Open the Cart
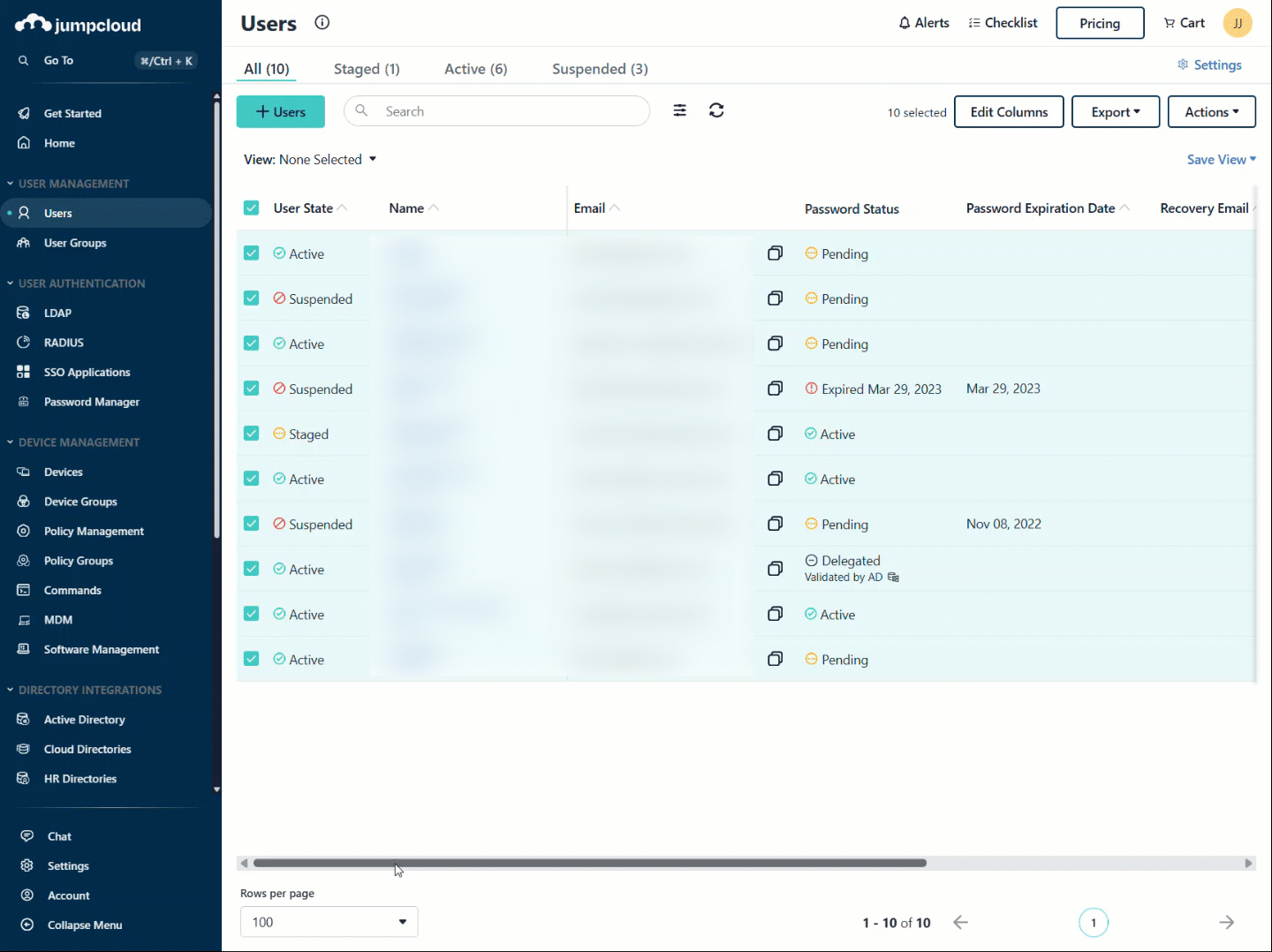 pos(1185,23)
